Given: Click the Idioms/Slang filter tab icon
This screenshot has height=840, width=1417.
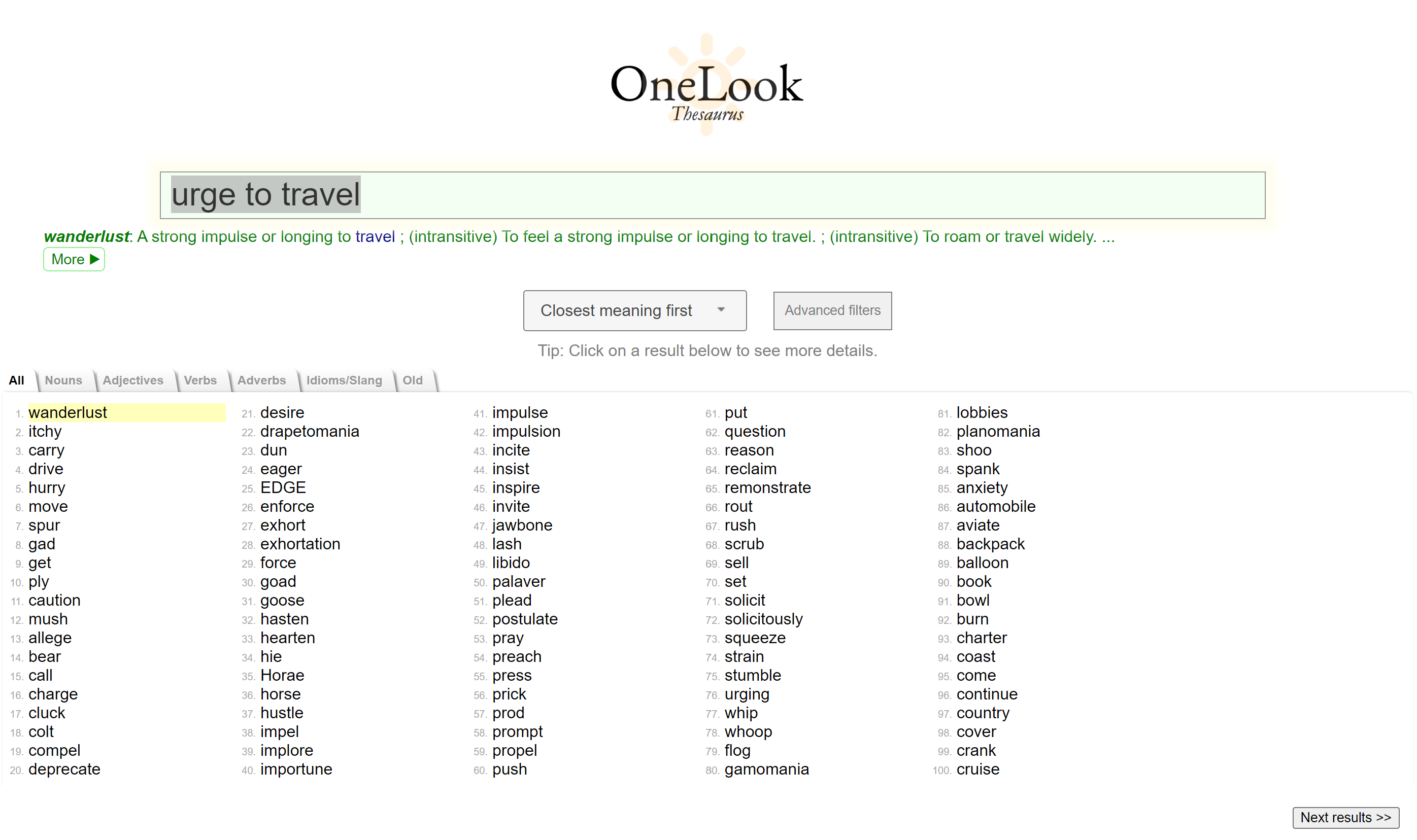Looking at the screenshot, I should (x=344, y=380).
